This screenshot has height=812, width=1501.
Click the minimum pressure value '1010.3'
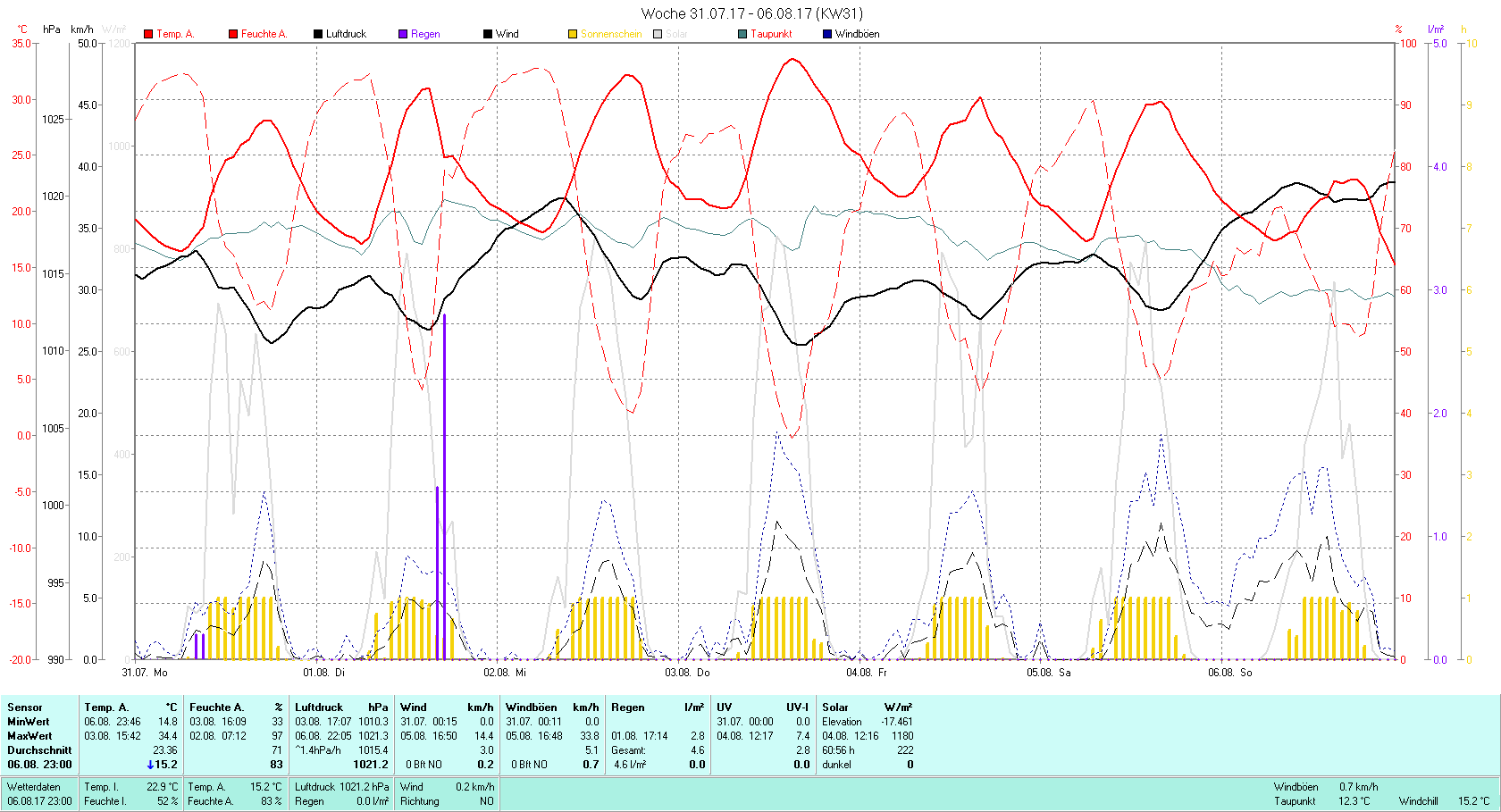(373, 722)
